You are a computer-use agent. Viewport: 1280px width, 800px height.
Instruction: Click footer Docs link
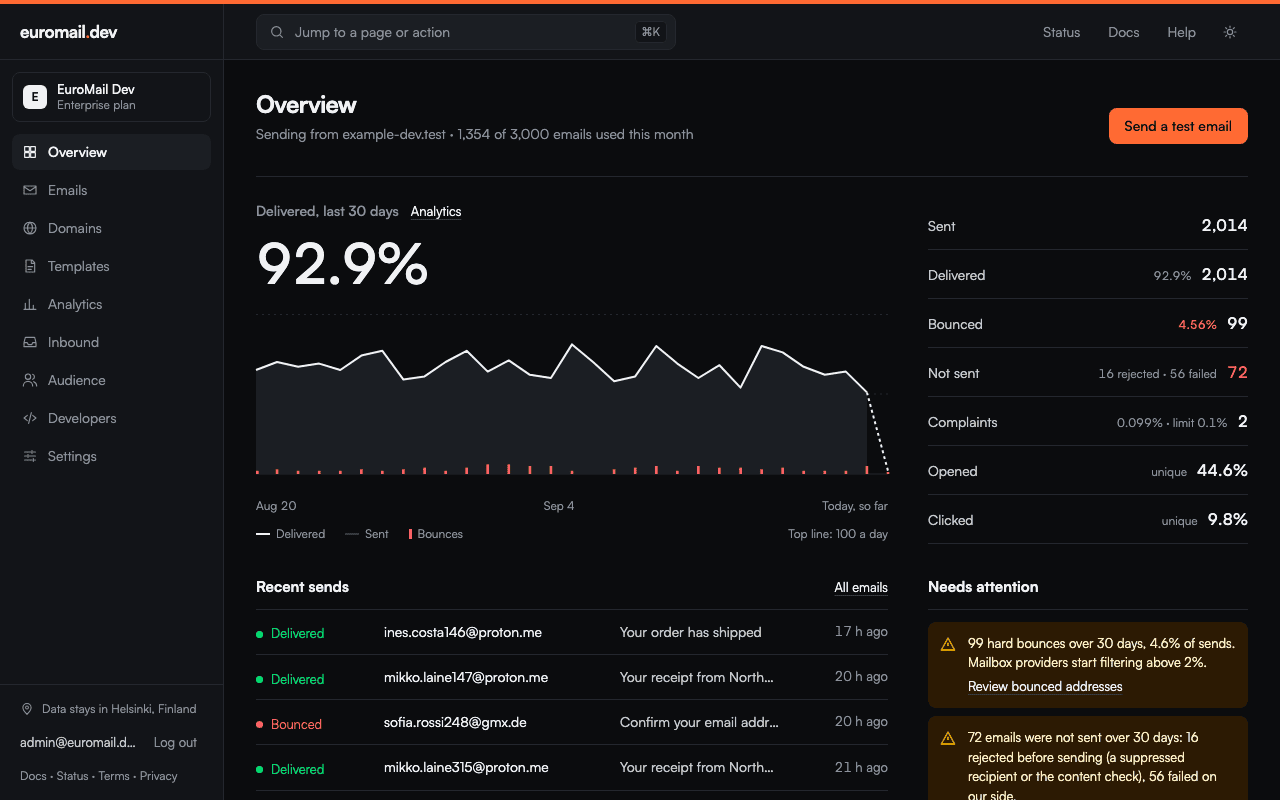coord(33,776)
